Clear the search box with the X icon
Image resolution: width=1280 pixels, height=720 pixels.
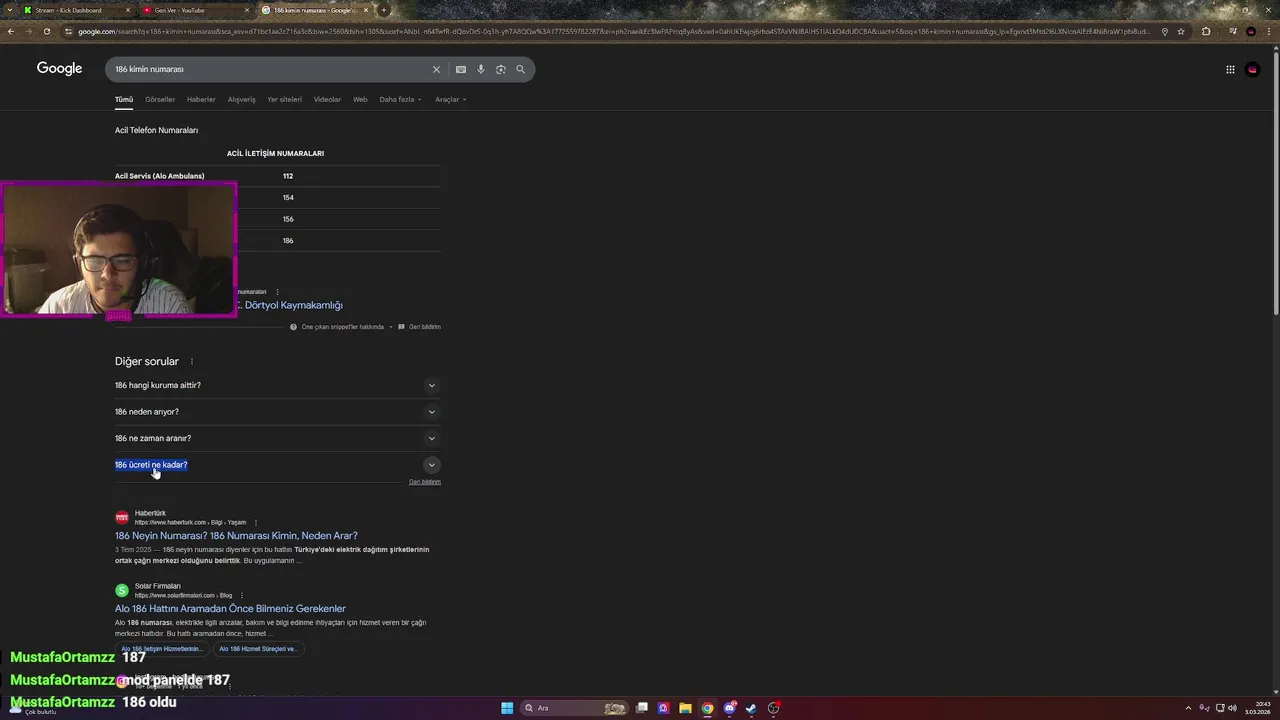tap(436, 69)
